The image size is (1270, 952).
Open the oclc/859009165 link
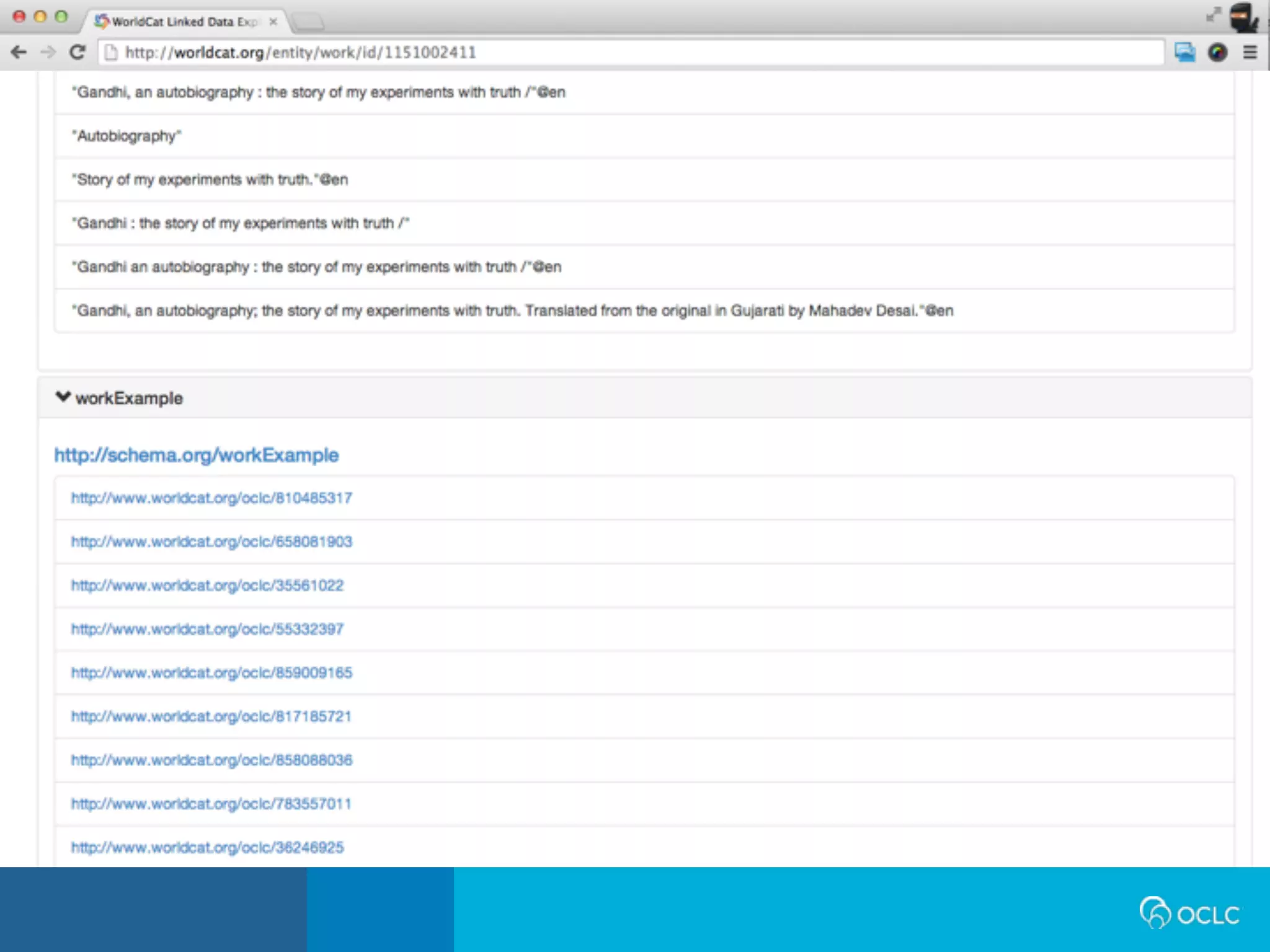coord(211,673)
